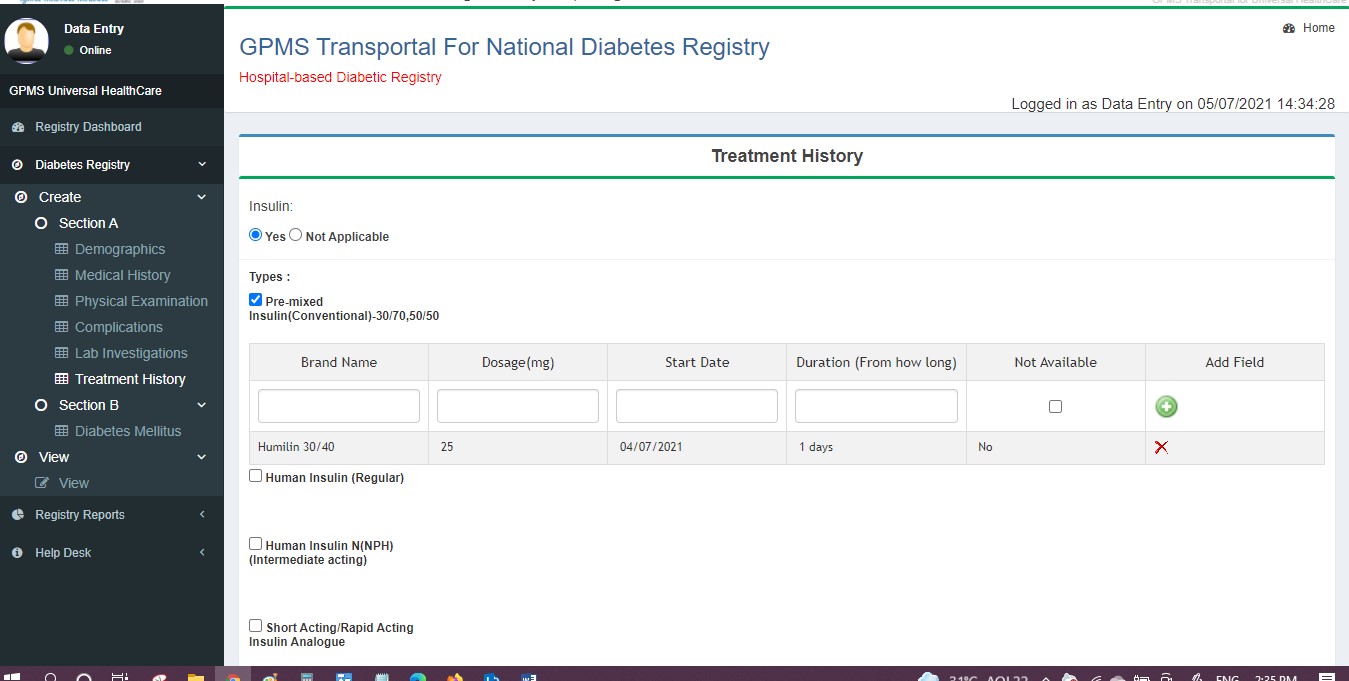This screenshot has width=1349, height=681.
Task: Open Diabetes Mellitus under Section B
Action: pyautogui.click(x=128, y=431)
